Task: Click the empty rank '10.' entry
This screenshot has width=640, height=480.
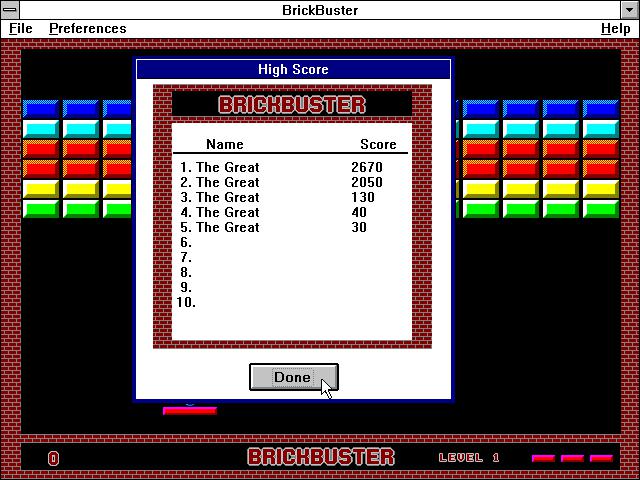Action: pyautogui.click(x=186, y=302)
